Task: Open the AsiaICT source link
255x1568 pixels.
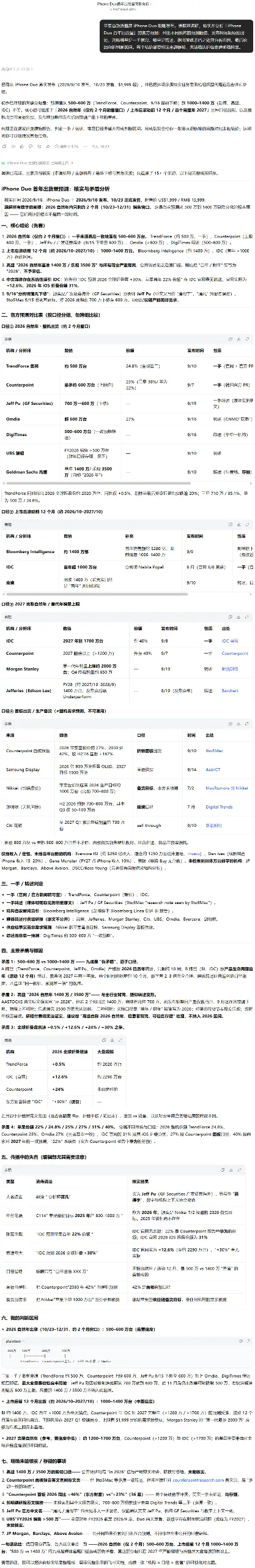Action: (x=213, y=769)
